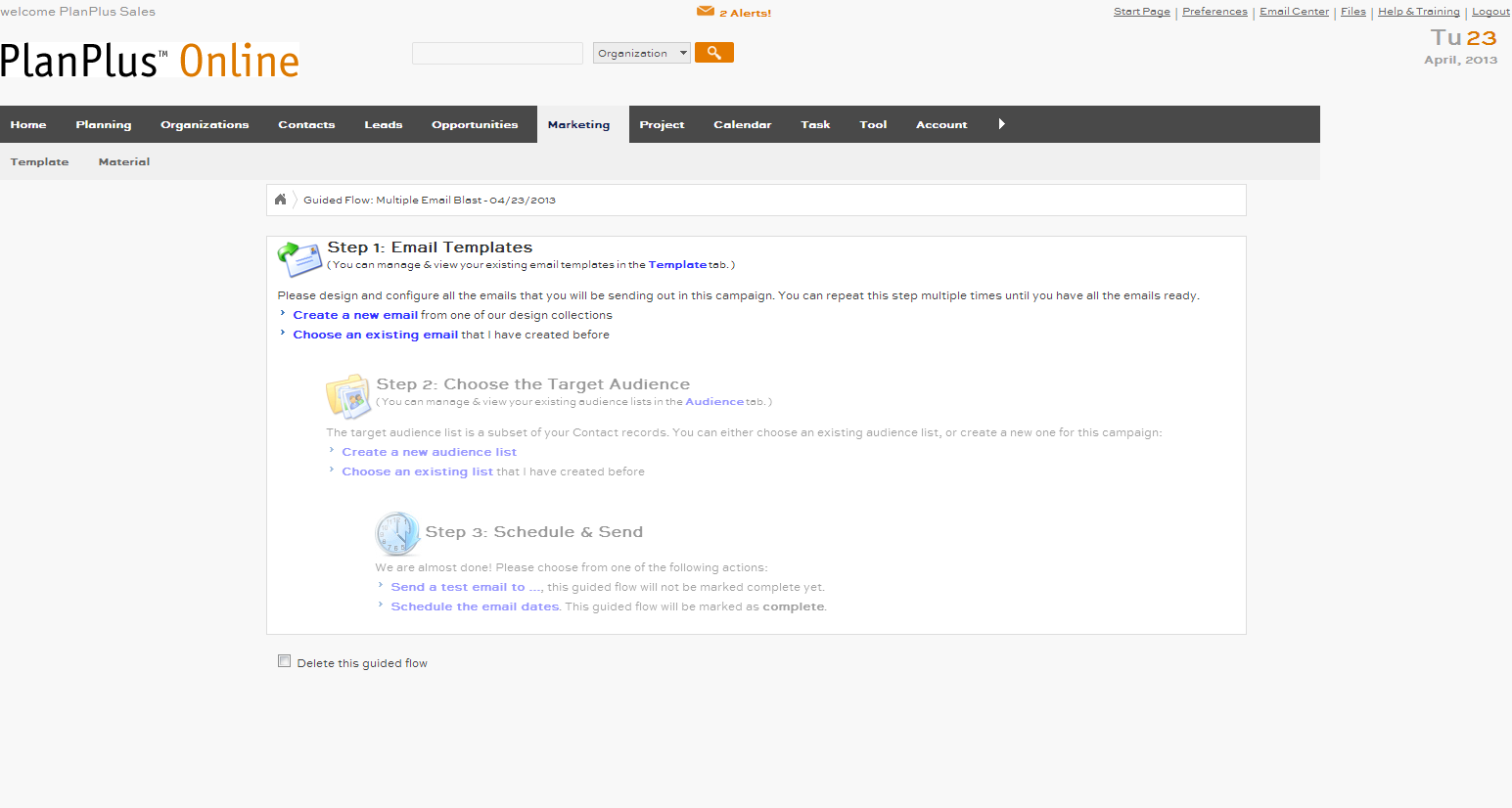The width and height of the screenshot is (1512, 808).
Task: Open the Start Page link
Action: (1141, 12)
